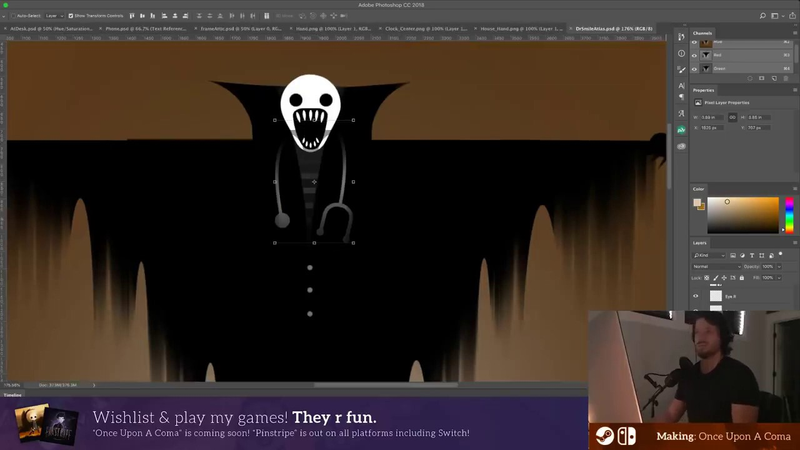The width and height of the screenshot is (800, 450).
Task: Open the Fill slider dropdown arrow
Action: [779, 278]
